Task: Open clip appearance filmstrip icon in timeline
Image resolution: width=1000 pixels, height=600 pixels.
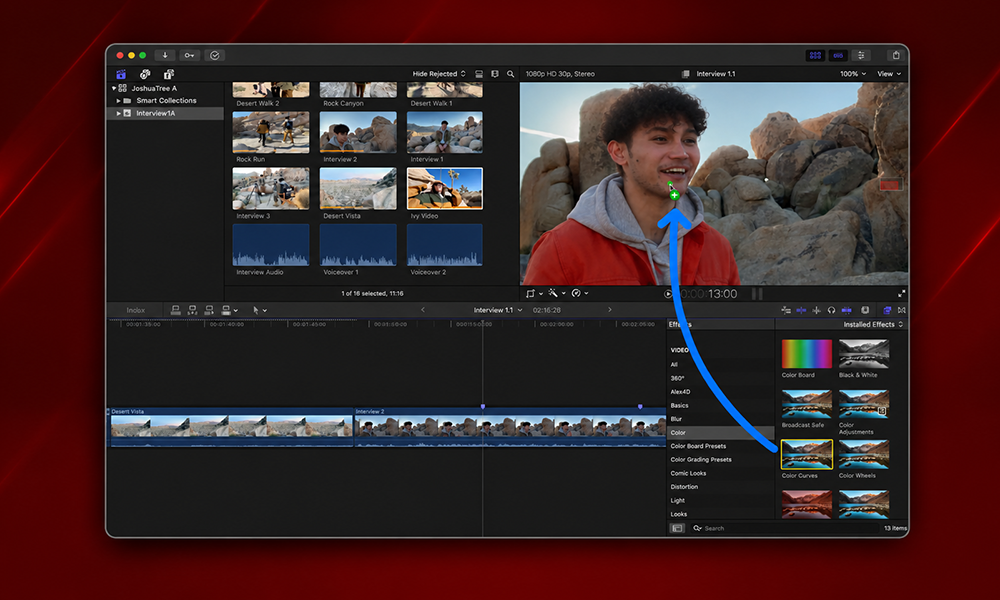Action: 865,311
